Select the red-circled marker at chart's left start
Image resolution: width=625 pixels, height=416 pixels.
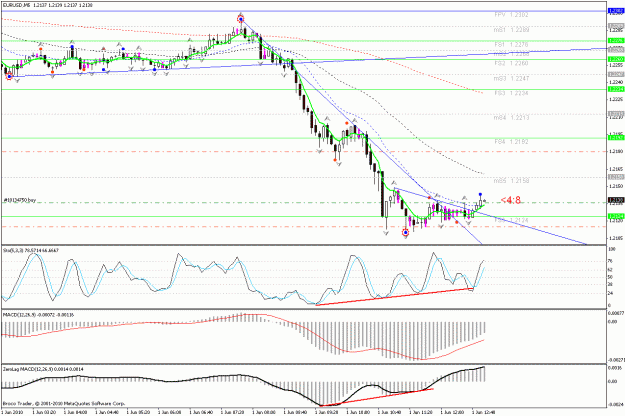click(9, 76)
